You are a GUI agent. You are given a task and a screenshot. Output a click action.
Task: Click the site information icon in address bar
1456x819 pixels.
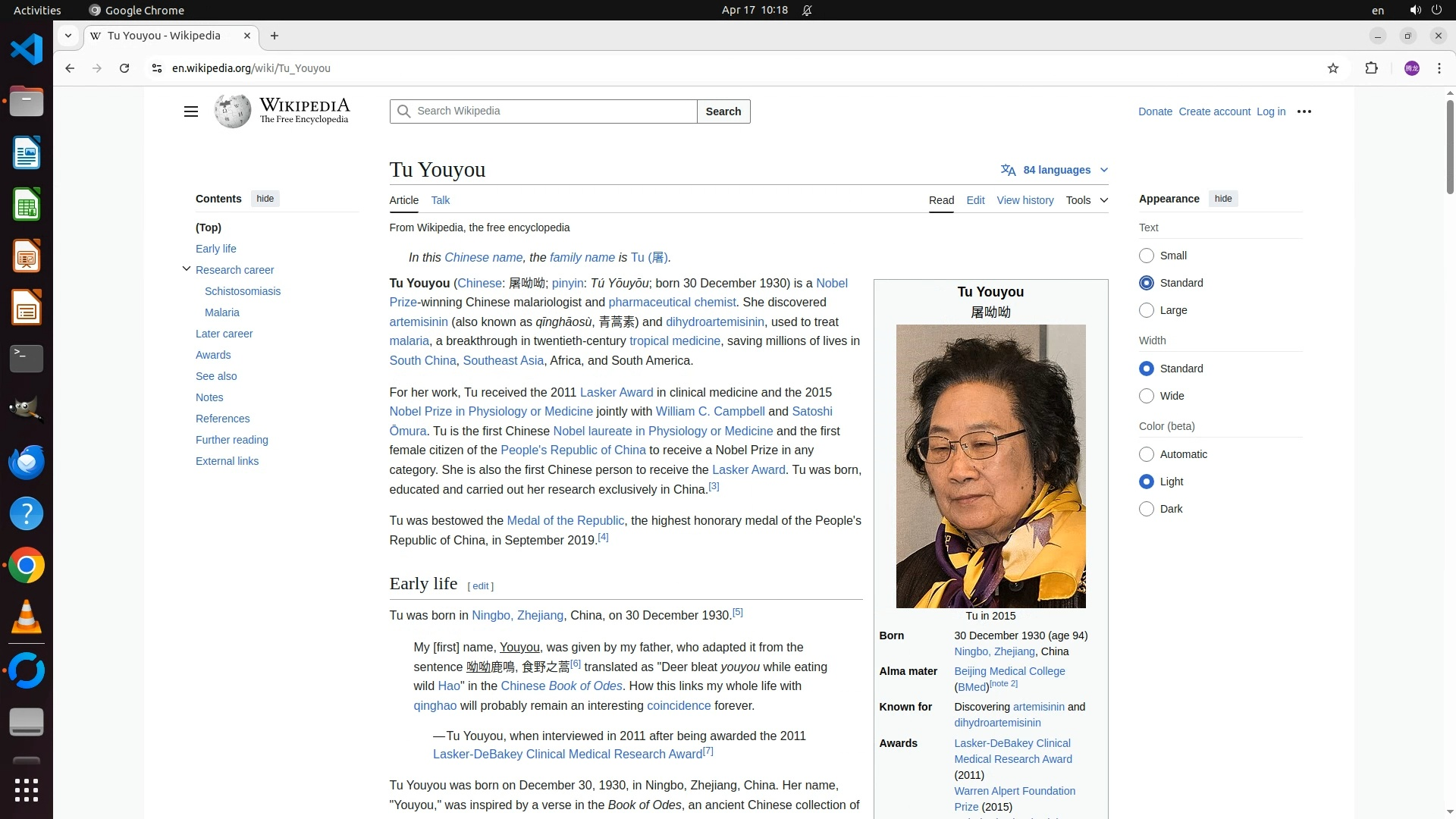[x=156, y=68]
